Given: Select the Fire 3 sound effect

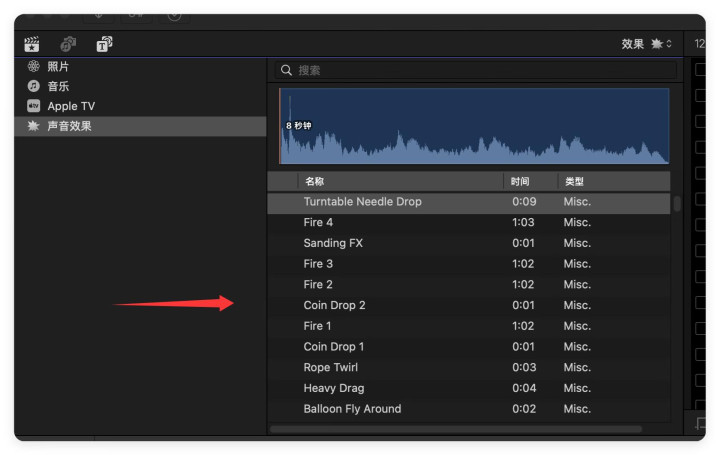Looking at the screenshot, I should [469, 264].
